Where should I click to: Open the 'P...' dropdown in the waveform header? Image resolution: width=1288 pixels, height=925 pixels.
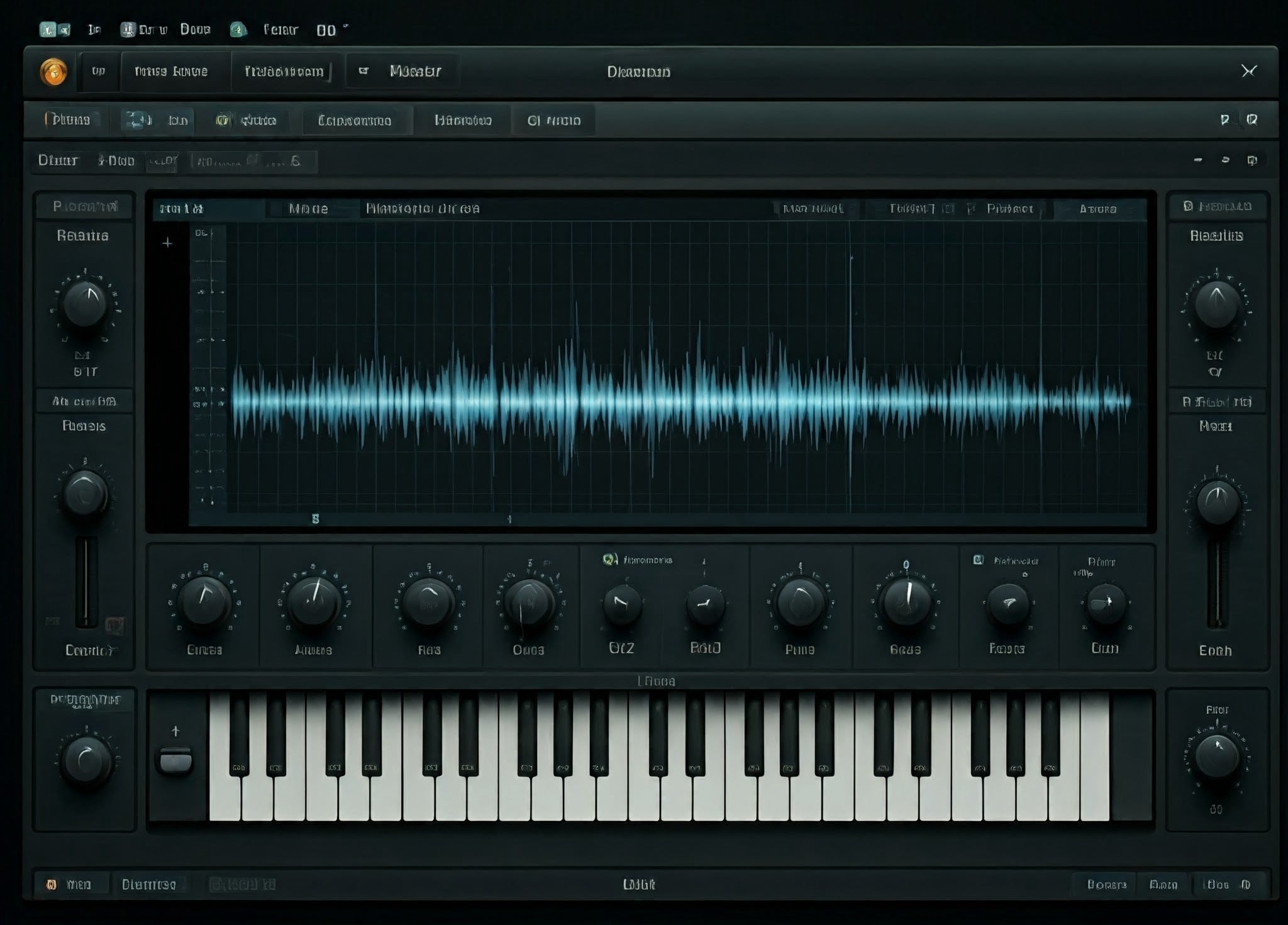[1010, 208]
